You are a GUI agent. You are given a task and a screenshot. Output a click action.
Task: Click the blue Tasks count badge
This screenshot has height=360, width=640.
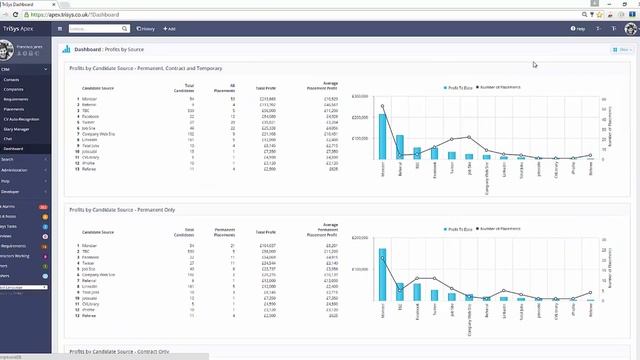pos(45,227)
